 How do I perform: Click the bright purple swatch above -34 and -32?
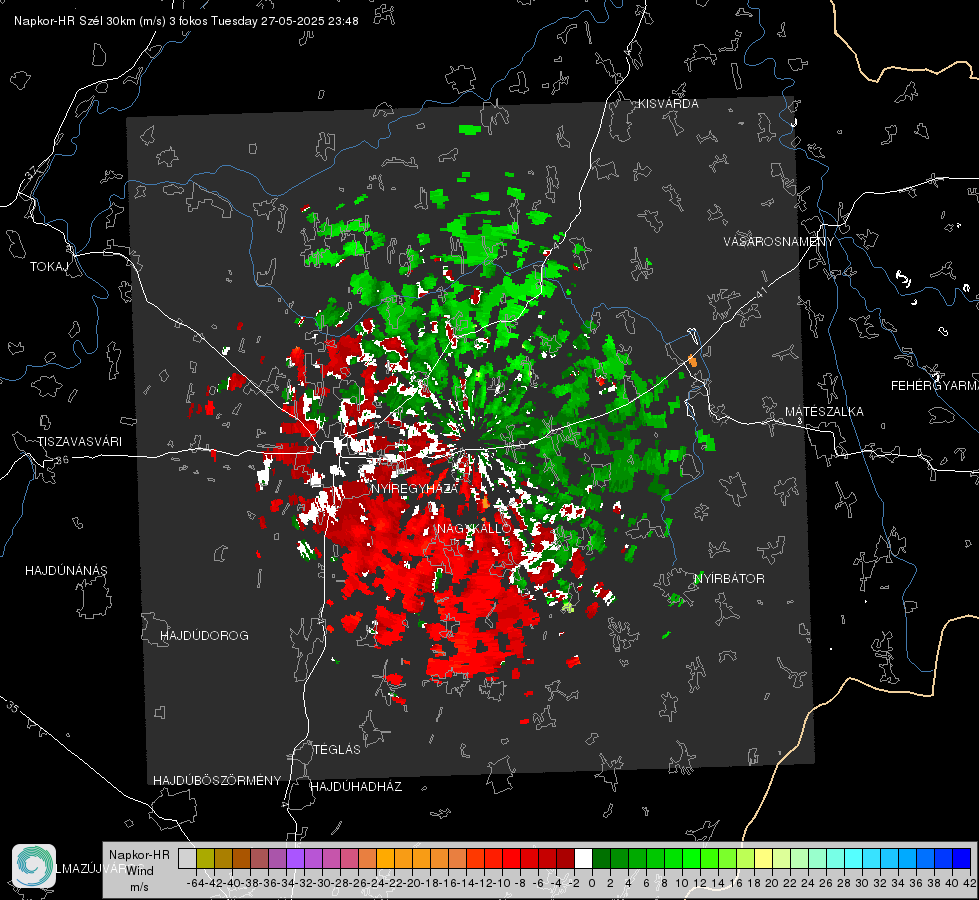point(295,858)
